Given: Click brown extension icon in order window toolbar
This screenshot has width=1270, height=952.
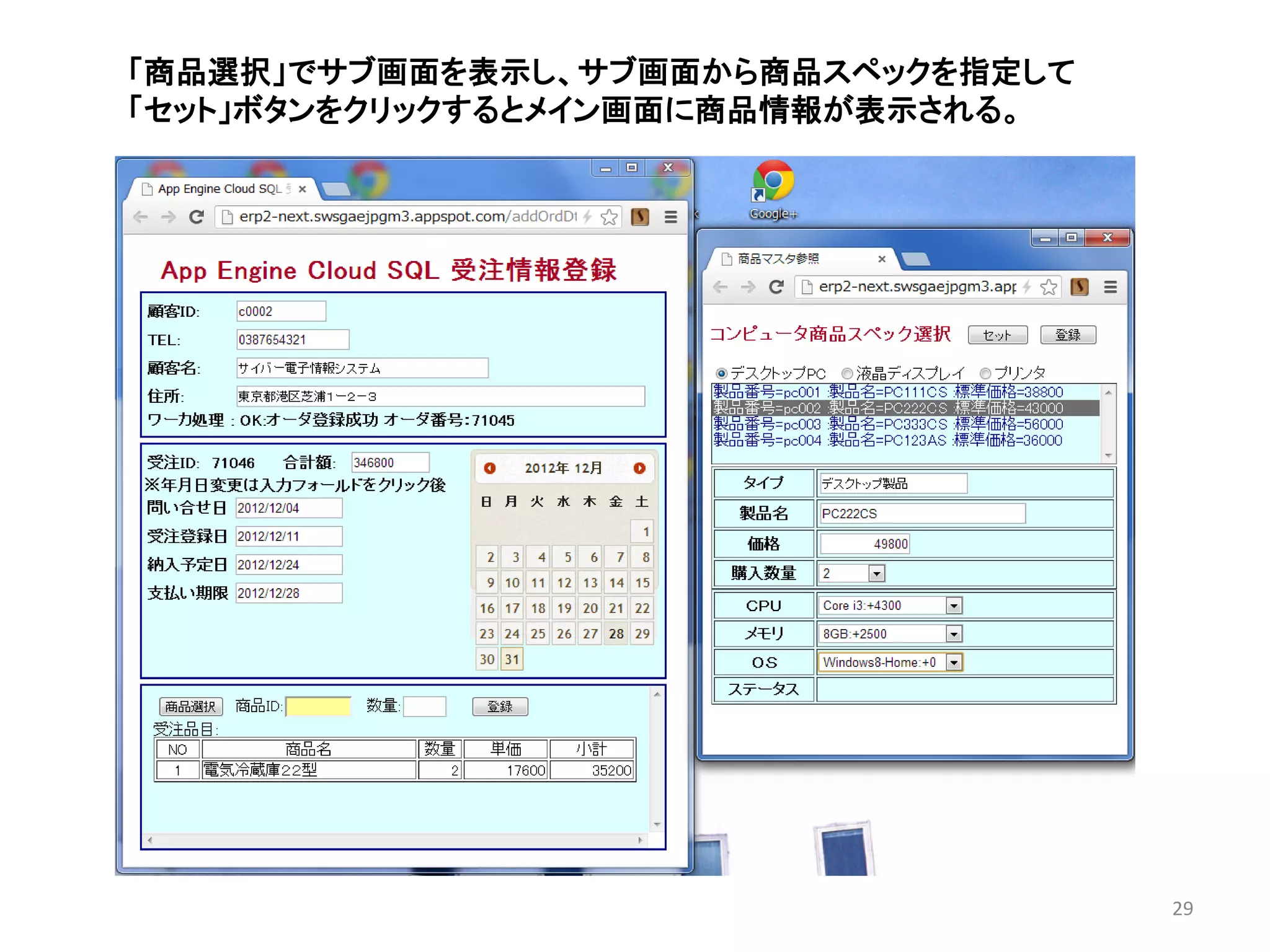Looking at the screenshot, I should pyautogui.click(x=640, y=217).
